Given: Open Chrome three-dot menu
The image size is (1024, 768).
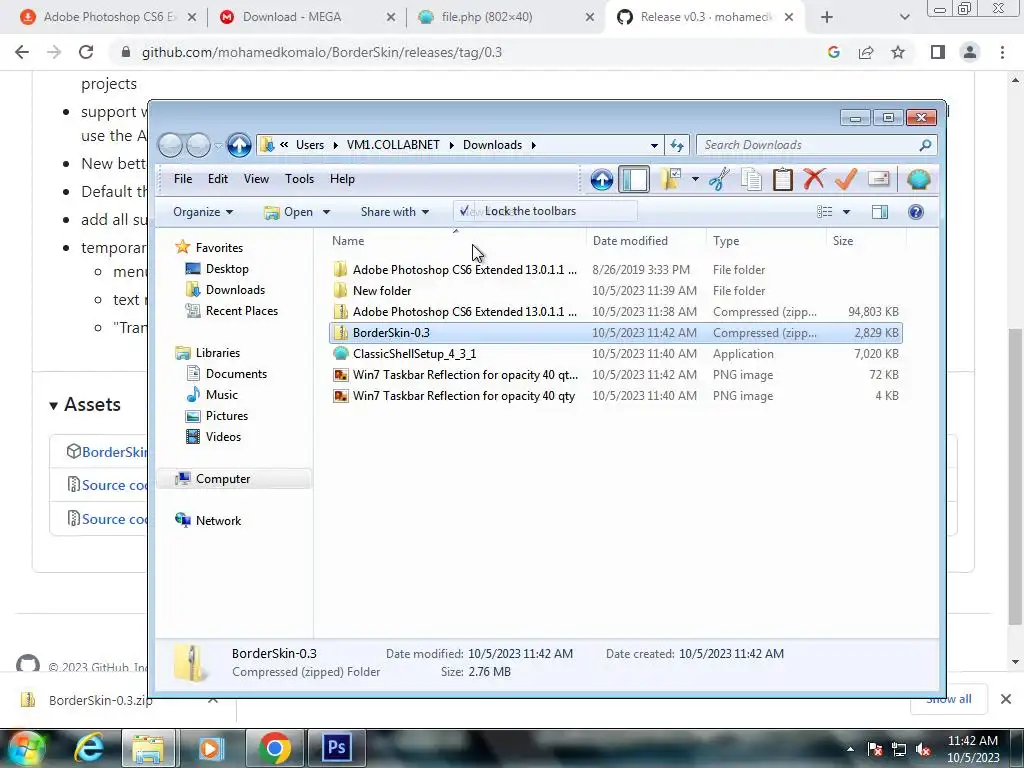Looking at the screenshot, I should (x=1002, y=52).
